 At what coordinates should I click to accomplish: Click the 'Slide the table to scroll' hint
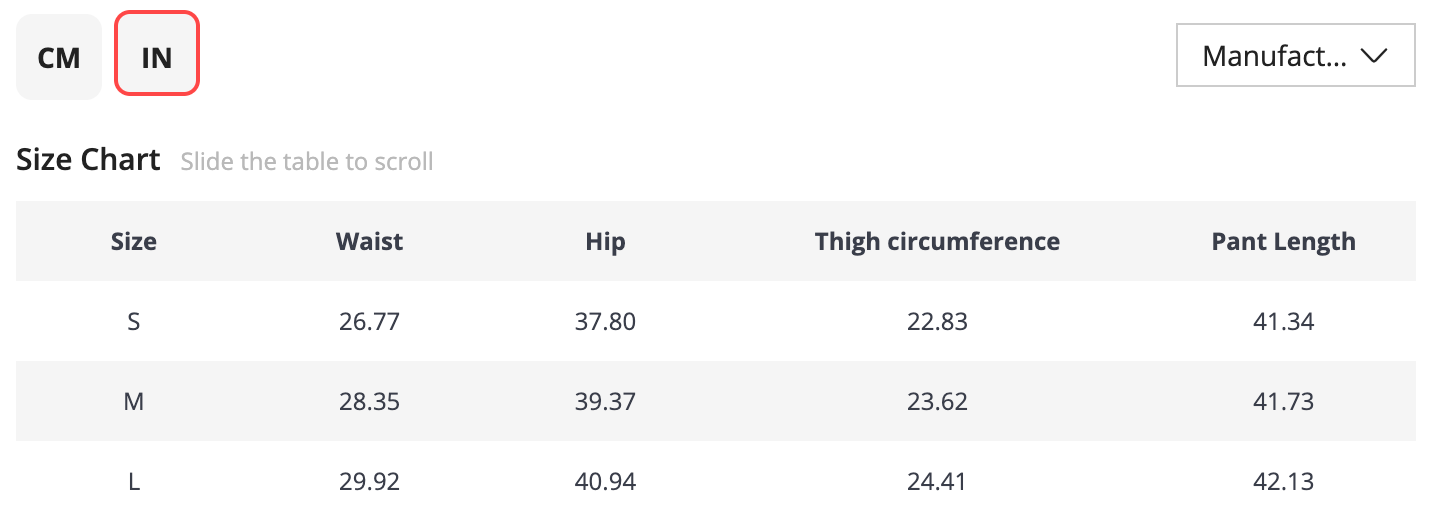tap(307, 162)
